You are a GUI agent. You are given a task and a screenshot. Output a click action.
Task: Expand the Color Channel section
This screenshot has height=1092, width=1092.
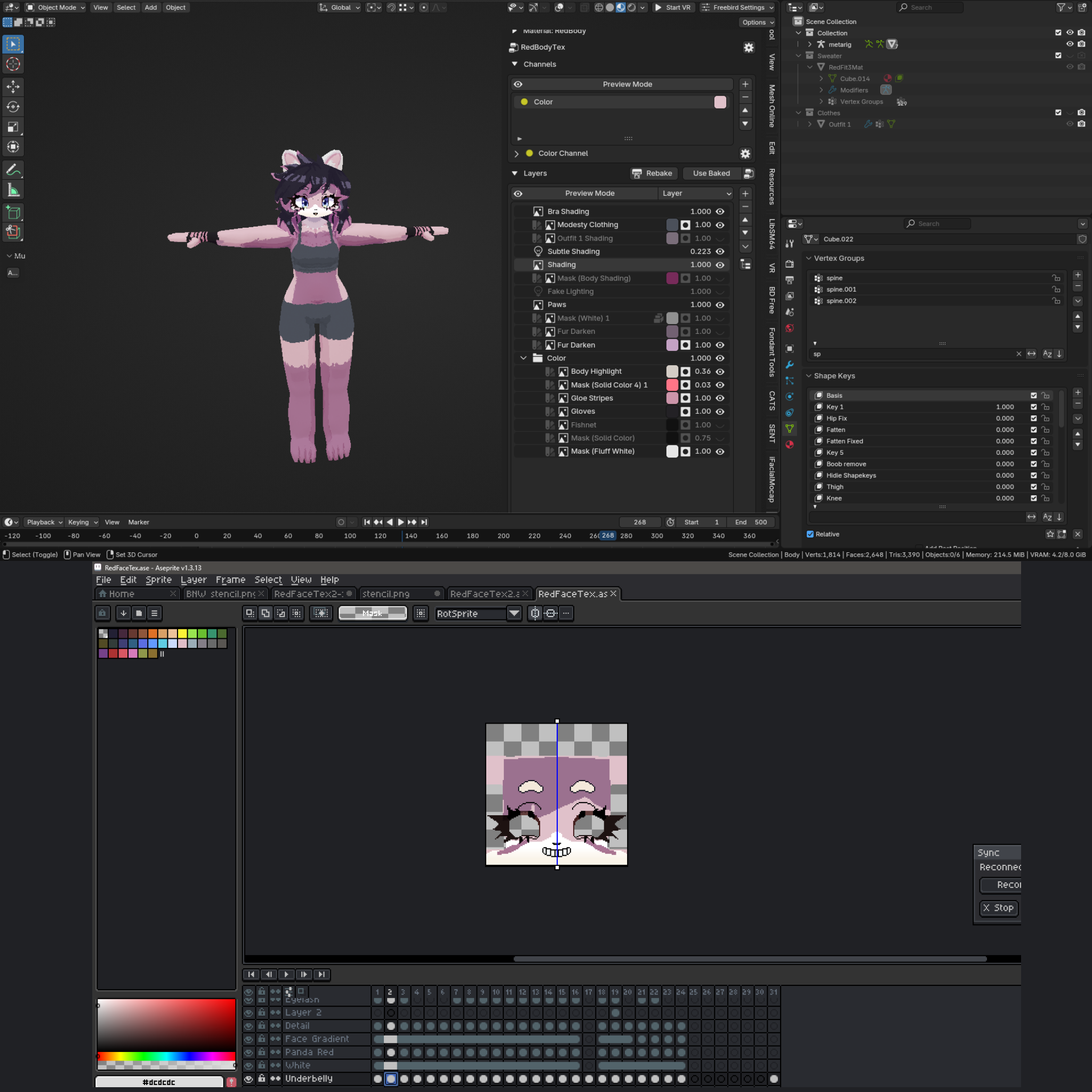[x=516, y=153]
